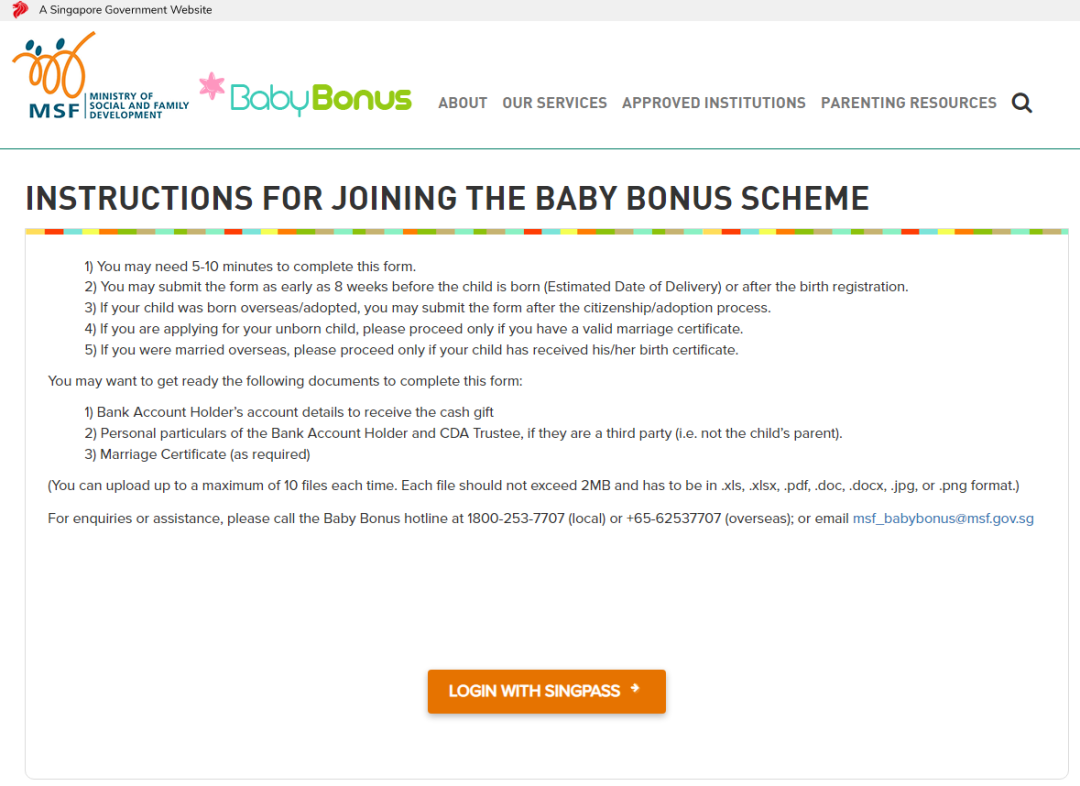Select PARENTING RESOURCES in navigation
1080x786 pixels.
pos(908,103)
